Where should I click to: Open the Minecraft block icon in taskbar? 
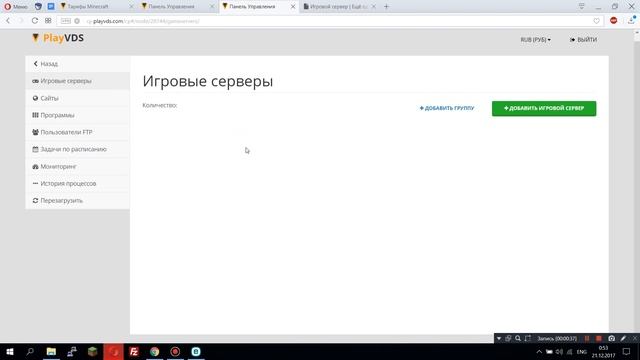click(x=93, y=351)
